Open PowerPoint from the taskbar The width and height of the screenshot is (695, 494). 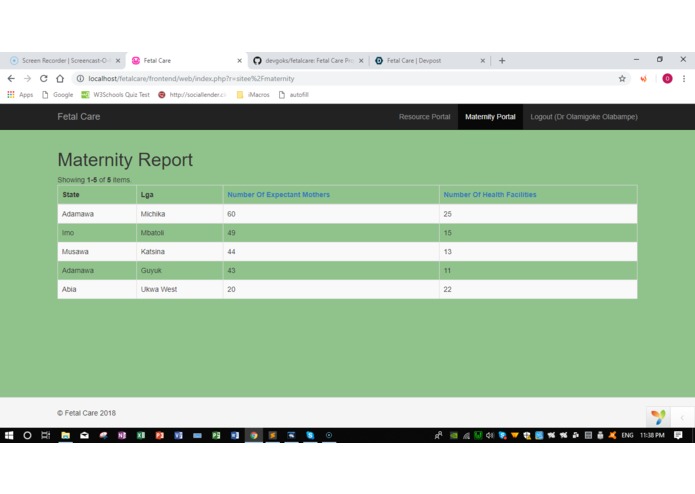(160, 435)
